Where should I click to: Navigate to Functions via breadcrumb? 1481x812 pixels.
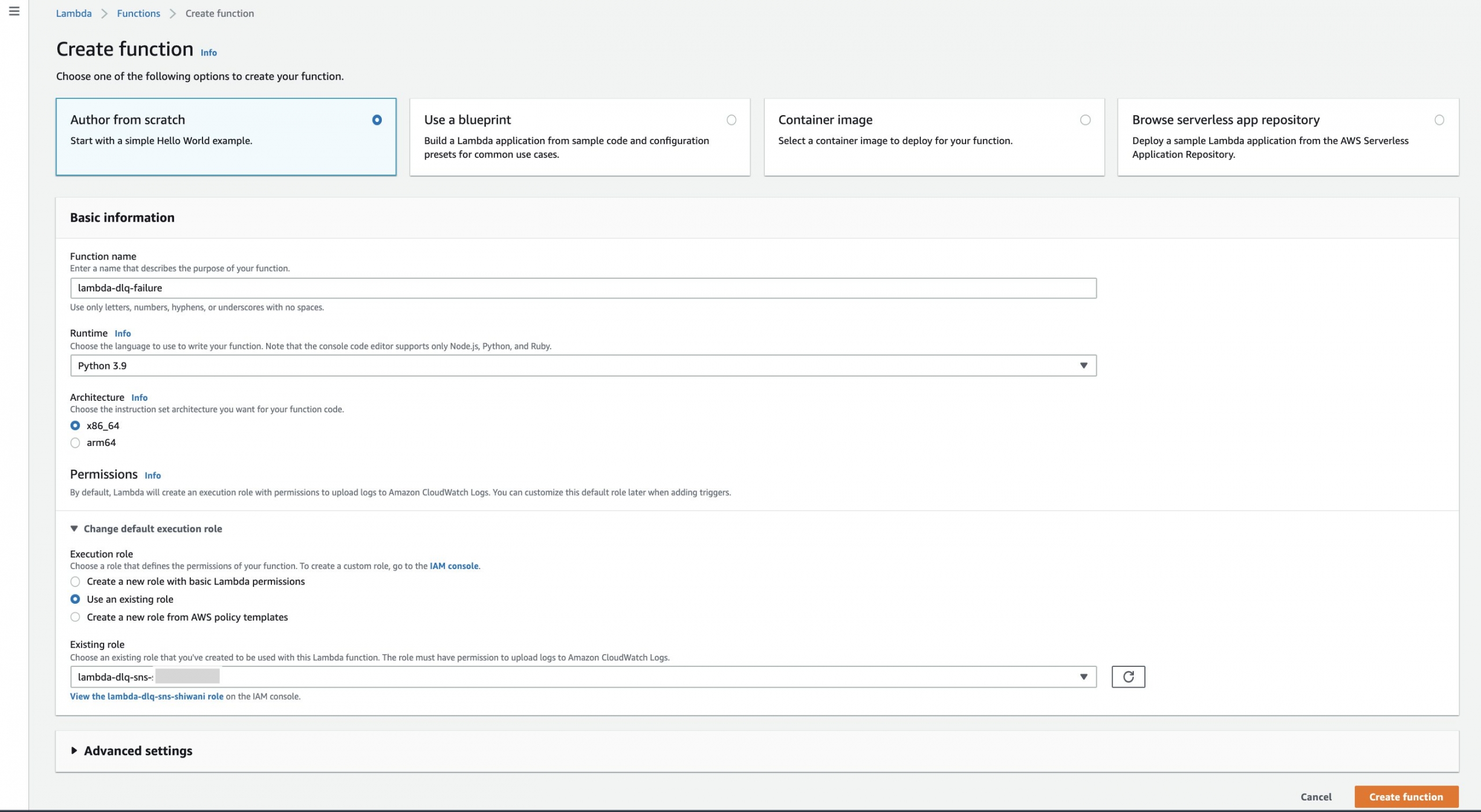(x=138, y=13)
